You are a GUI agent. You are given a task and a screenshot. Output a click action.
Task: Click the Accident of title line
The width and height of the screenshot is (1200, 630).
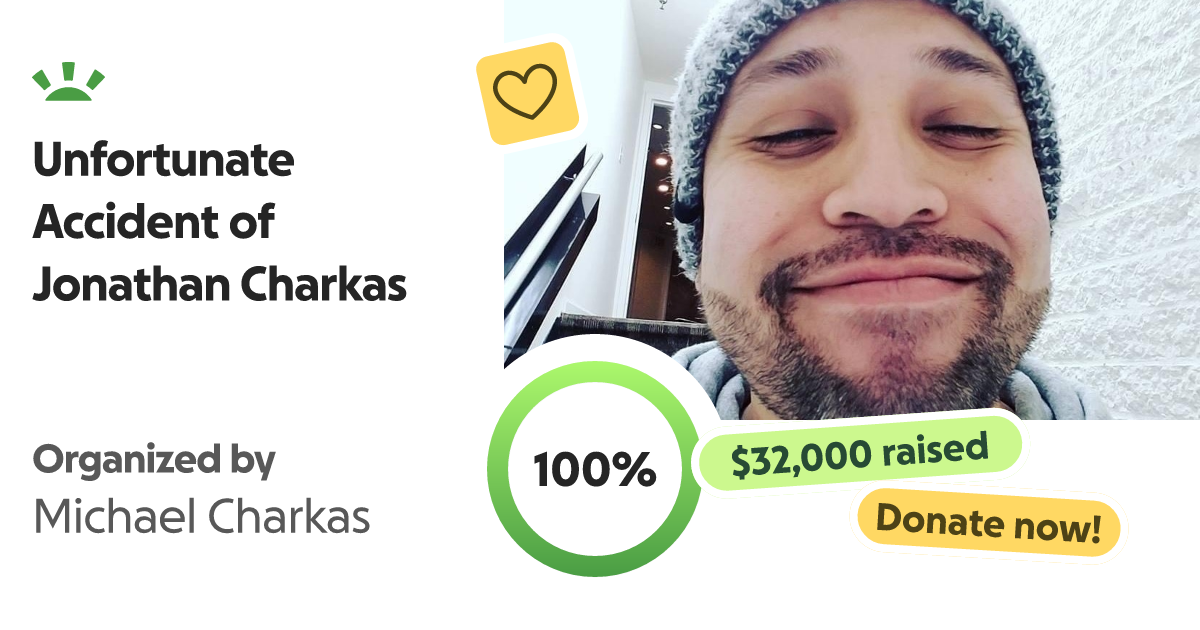click(152, 222)
